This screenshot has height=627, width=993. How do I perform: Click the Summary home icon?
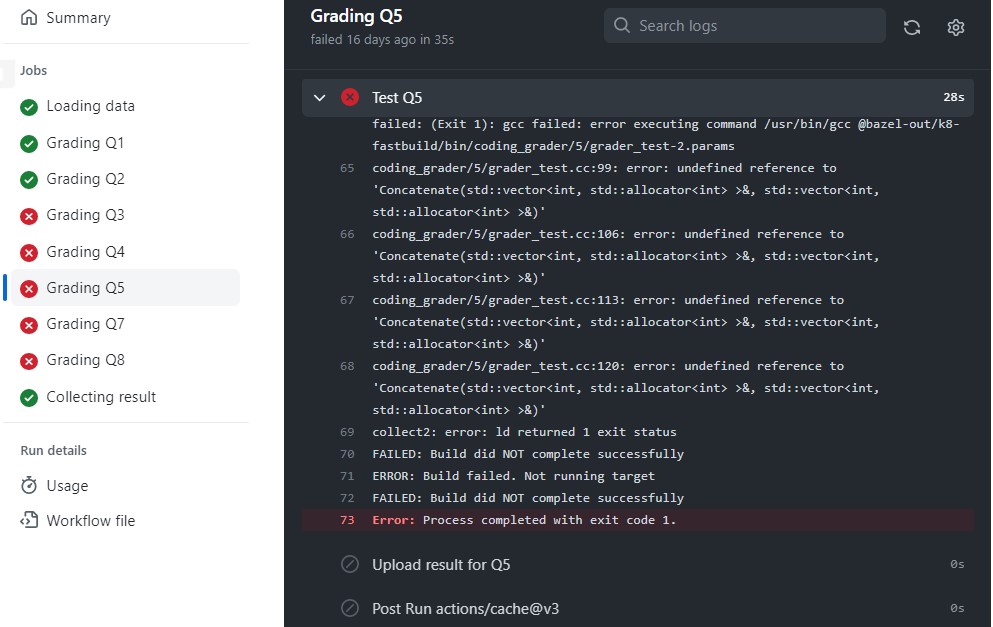point(29,17)
